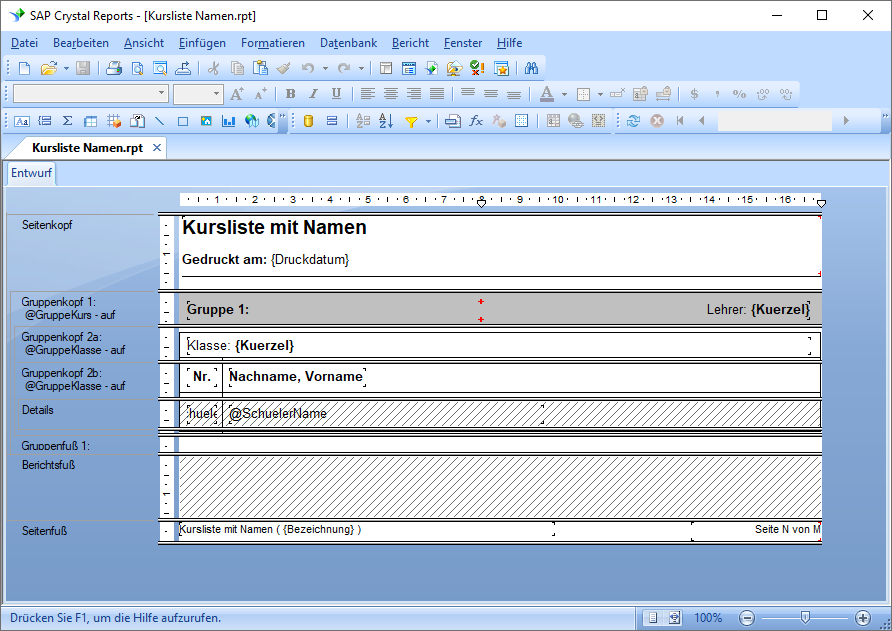Open the font name combo box

[x=91, y=93]
